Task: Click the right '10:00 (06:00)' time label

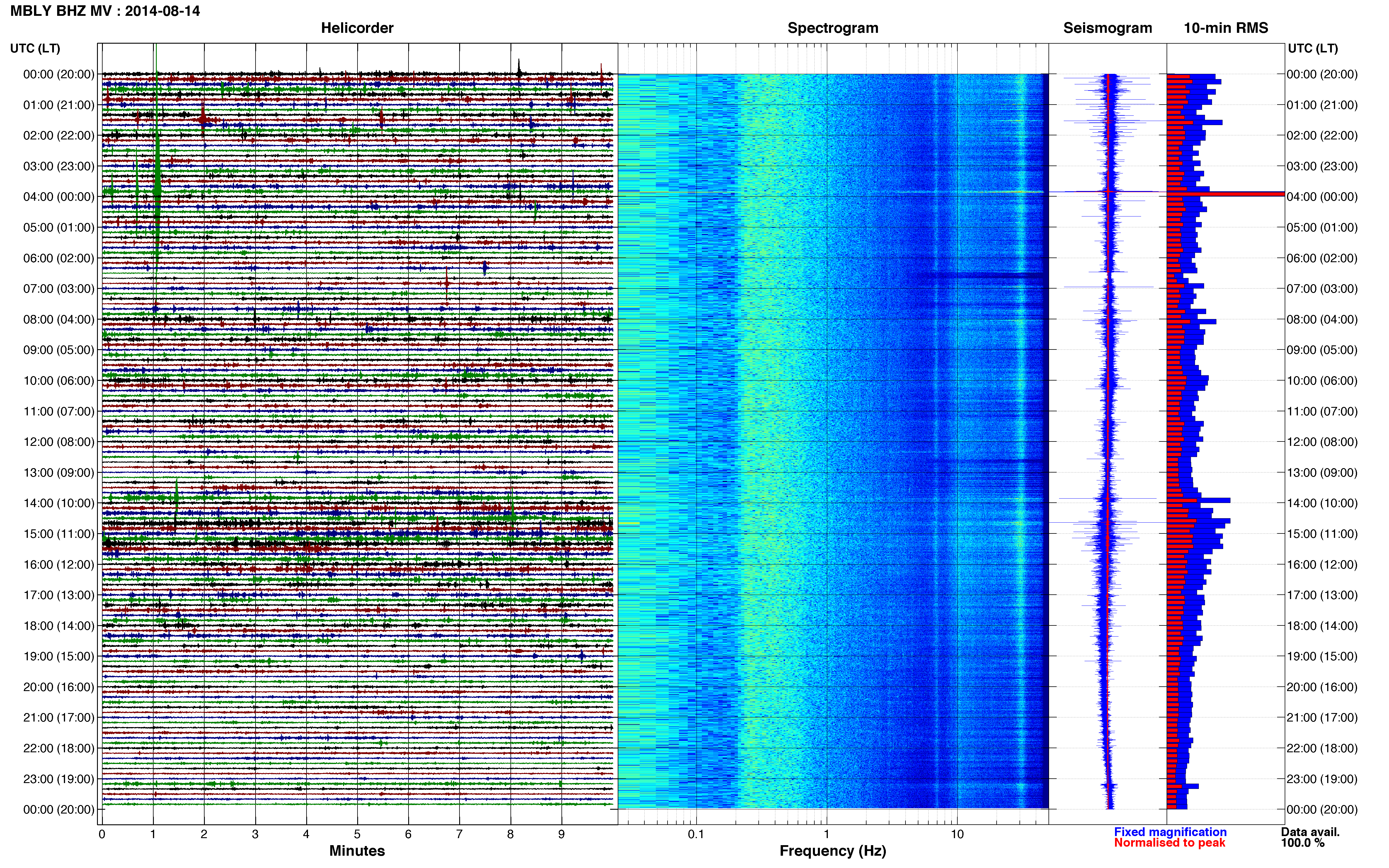Action: tap(1322, 381)
